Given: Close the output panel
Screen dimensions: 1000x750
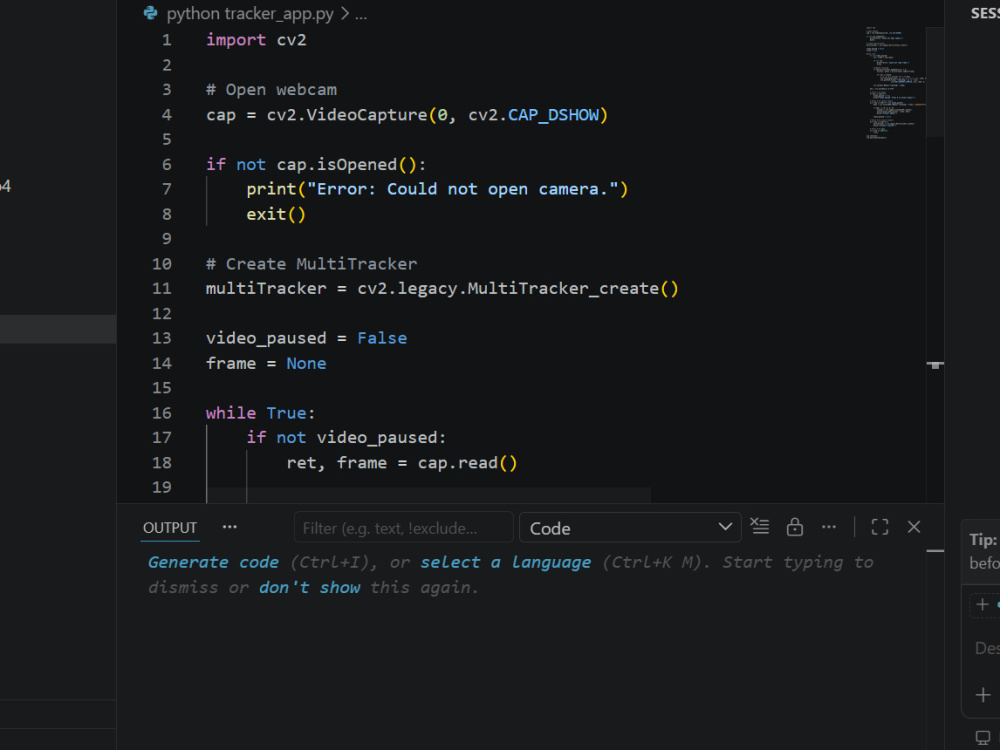Looking at the screenshot, I should click(x=914, y=527).
